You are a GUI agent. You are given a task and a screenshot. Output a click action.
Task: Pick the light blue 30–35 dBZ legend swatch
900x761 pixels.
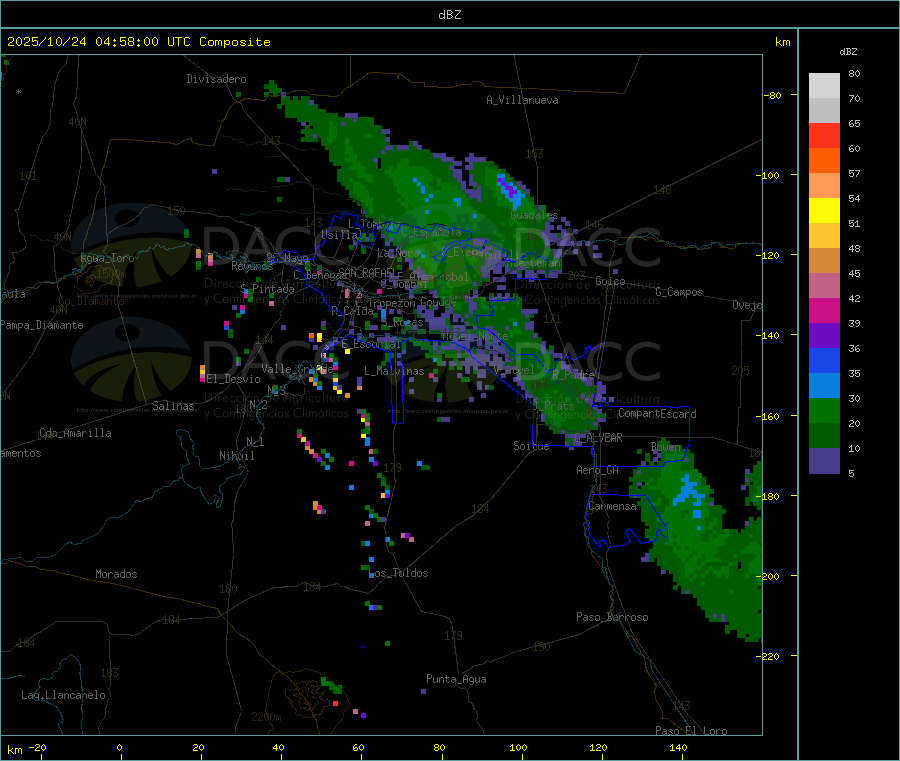point(824,386)
